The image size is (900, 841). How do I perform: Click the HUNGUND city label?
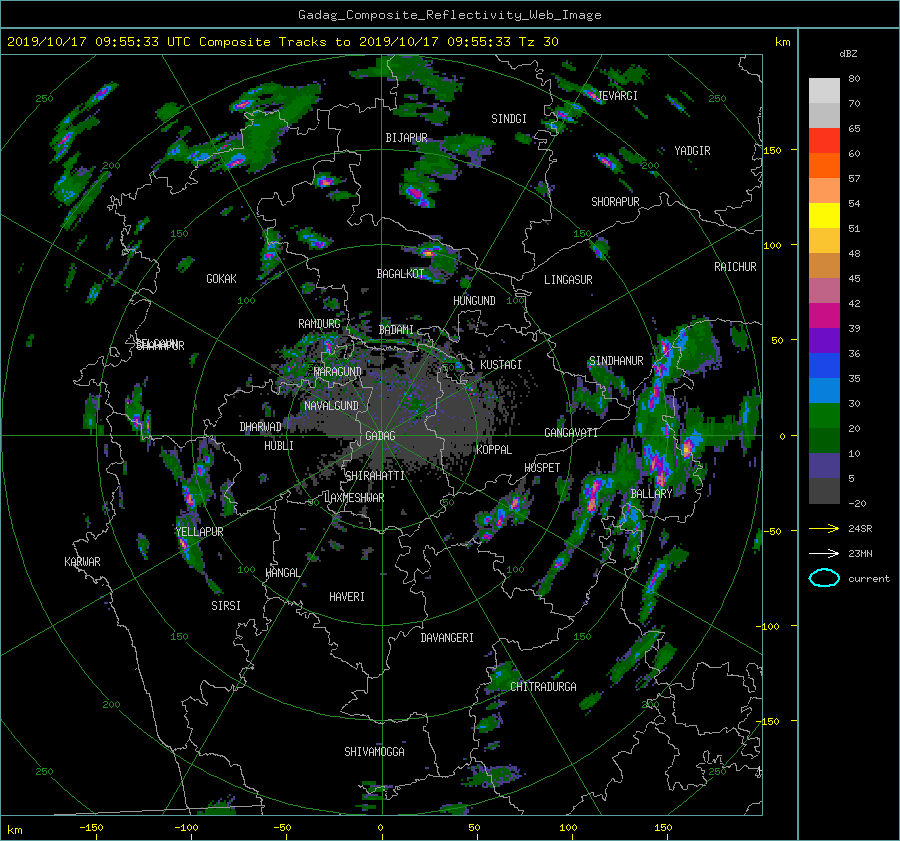coord(474,301)
